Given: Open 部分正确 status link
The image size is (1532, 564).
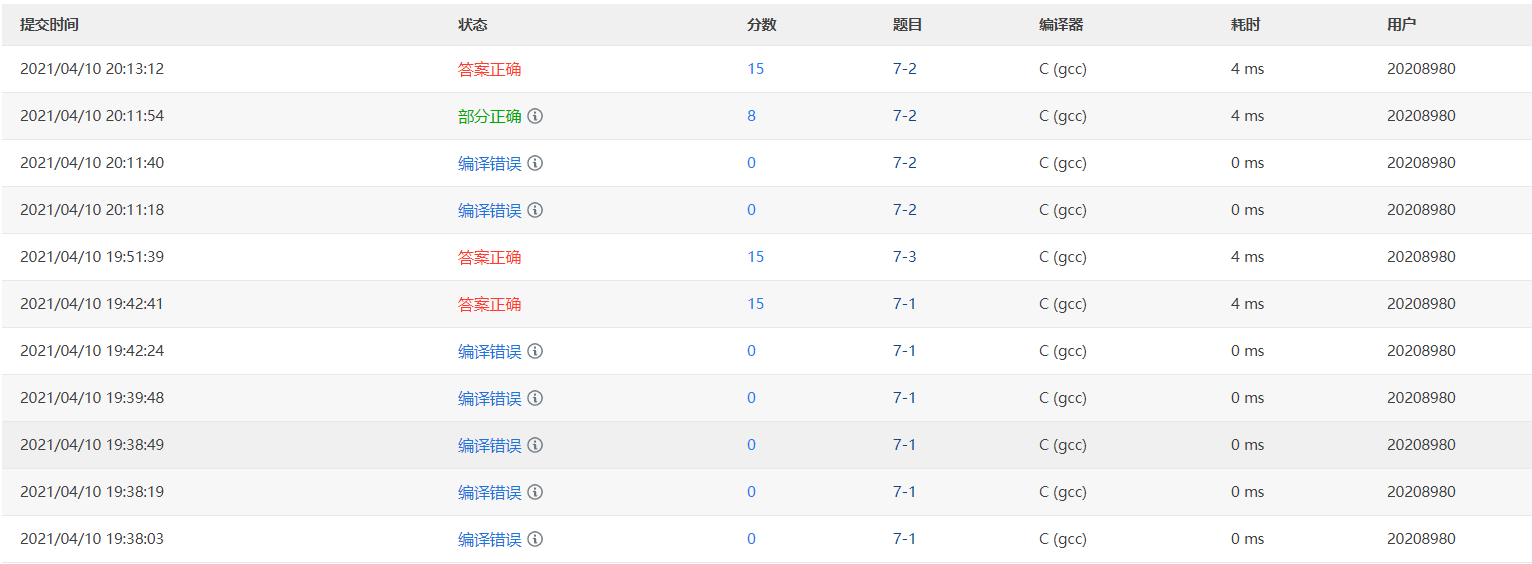Looking at the screenshot, I should point(489,116).
